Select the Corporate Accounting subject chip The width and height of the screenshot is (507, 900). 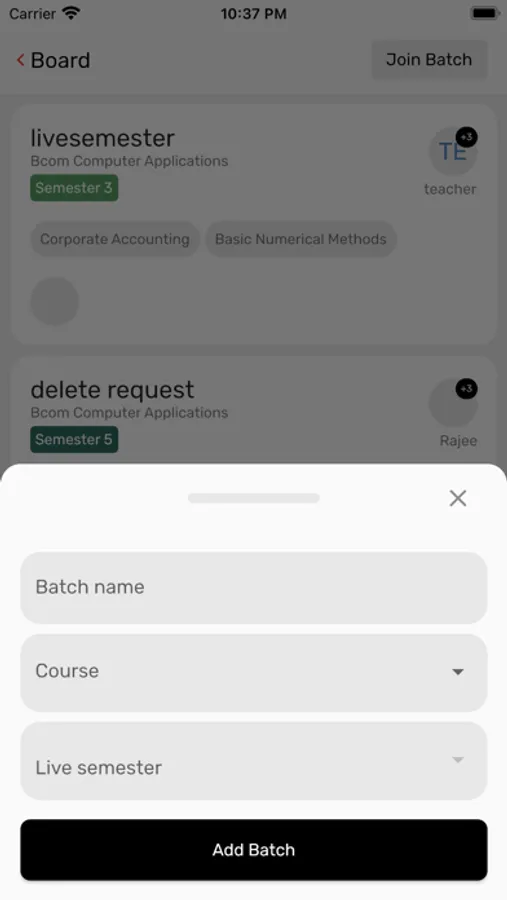[x=115, y=239]
